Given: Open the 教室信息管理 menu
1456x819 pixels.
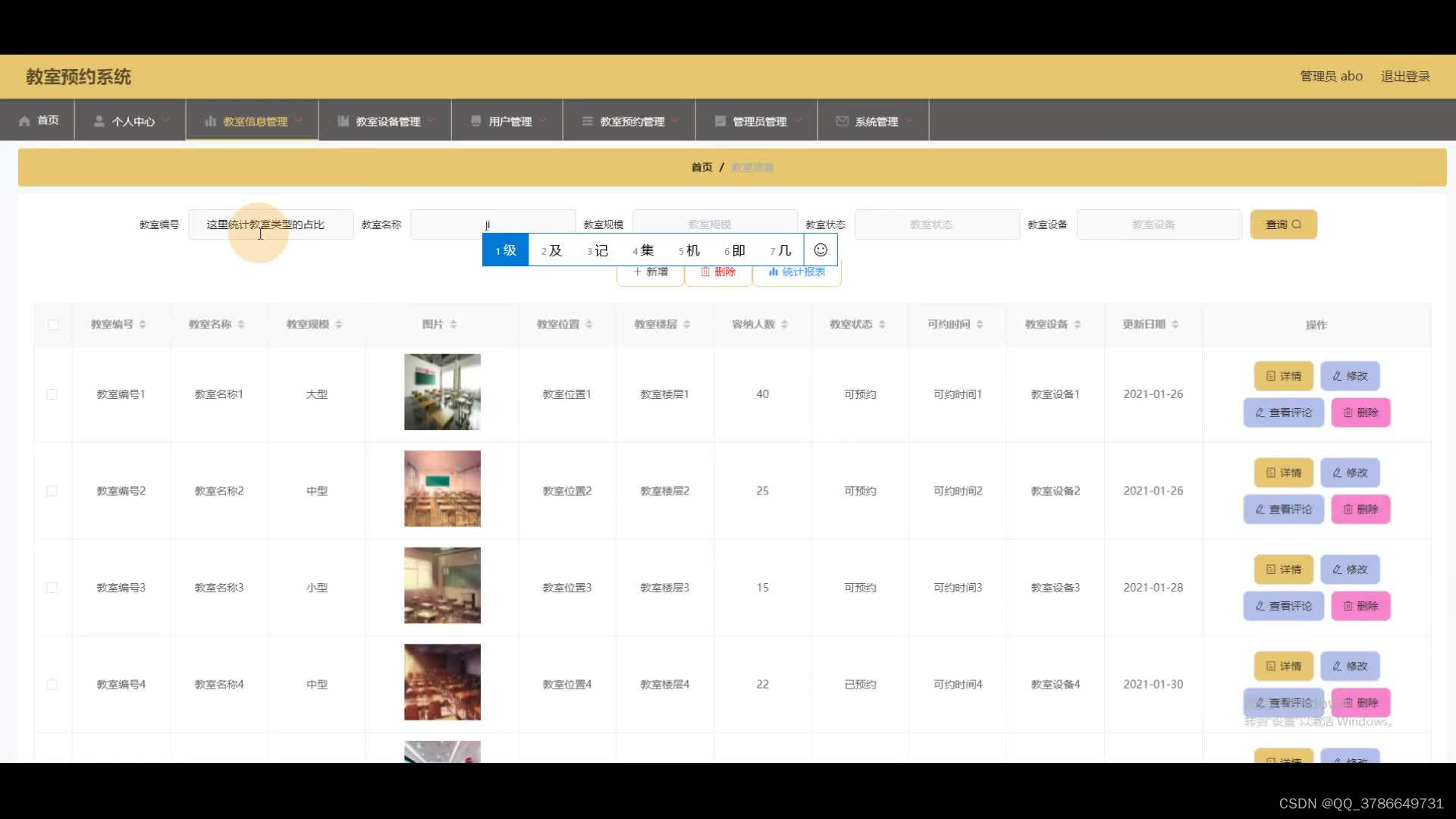Looking at the screenshot, I should point(253,121).
